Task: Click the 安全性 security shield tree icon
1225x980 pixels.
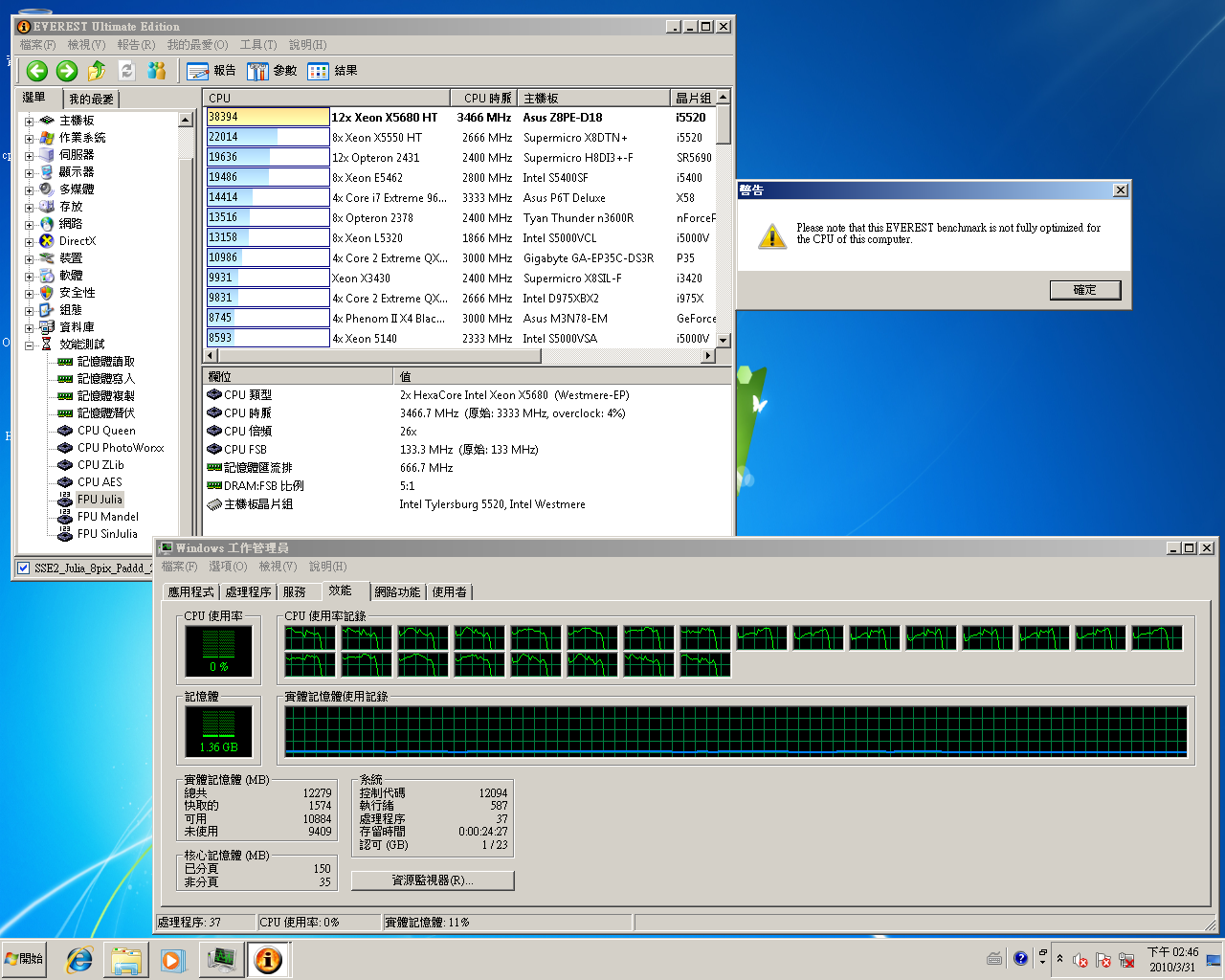Action: pyautogui.click(x=47, y=293)
